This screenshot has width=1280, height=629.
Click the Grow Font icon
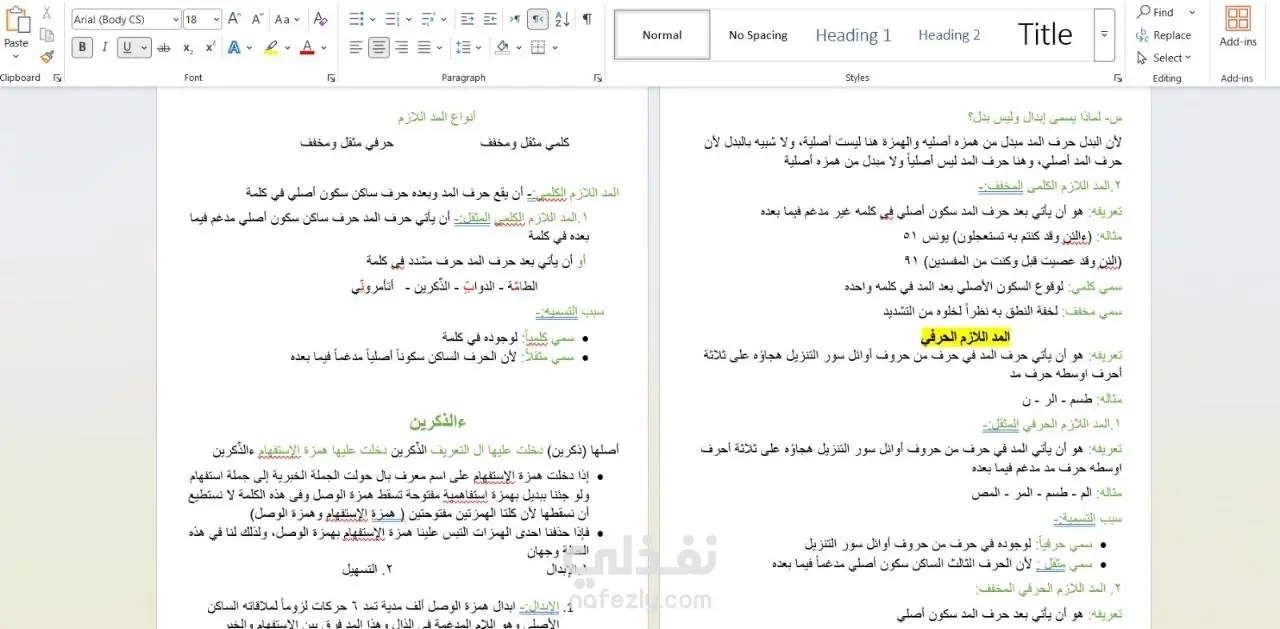[x=234, y=19]
